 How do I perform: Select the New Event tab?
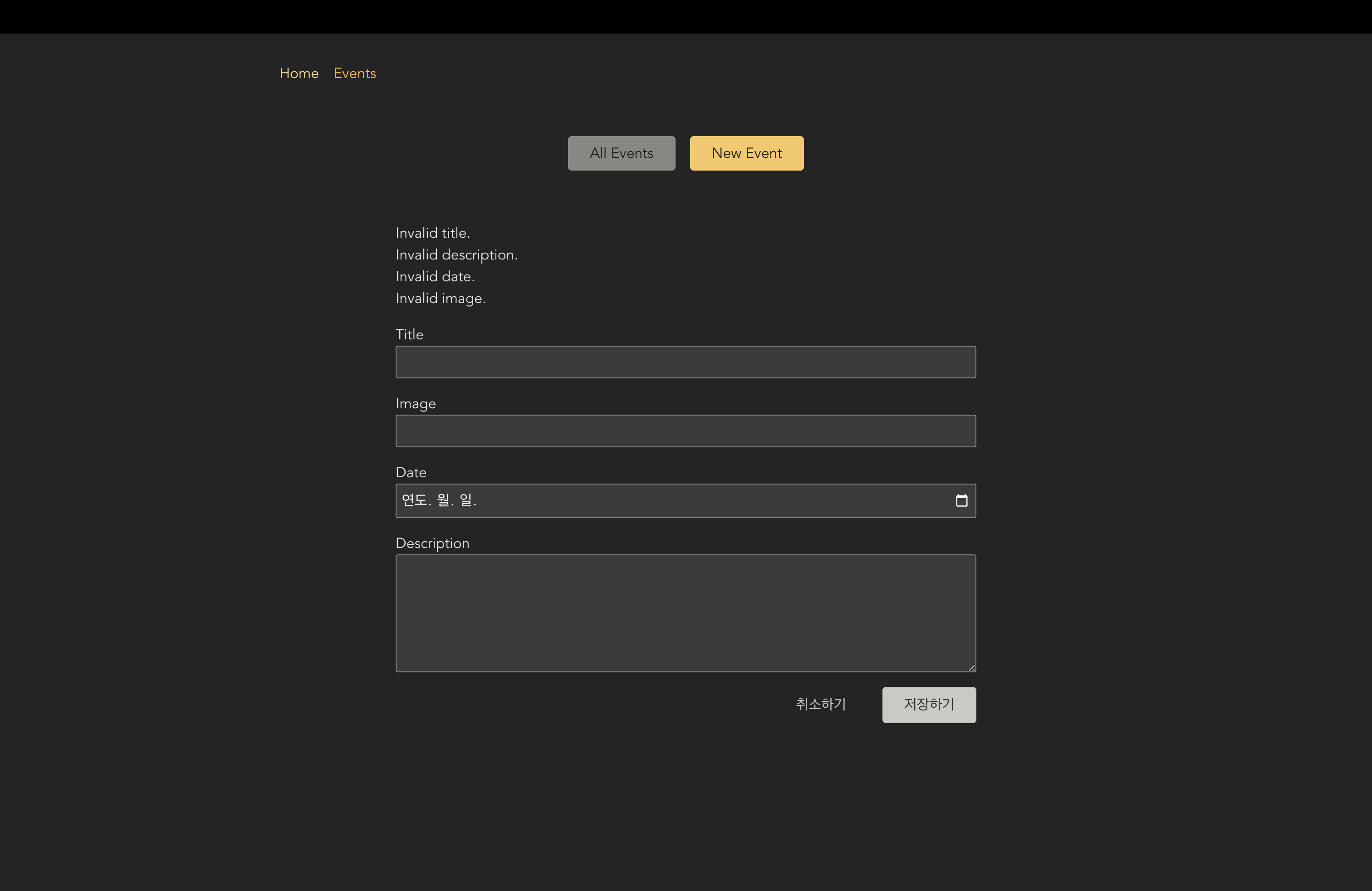tap(746, 153)
